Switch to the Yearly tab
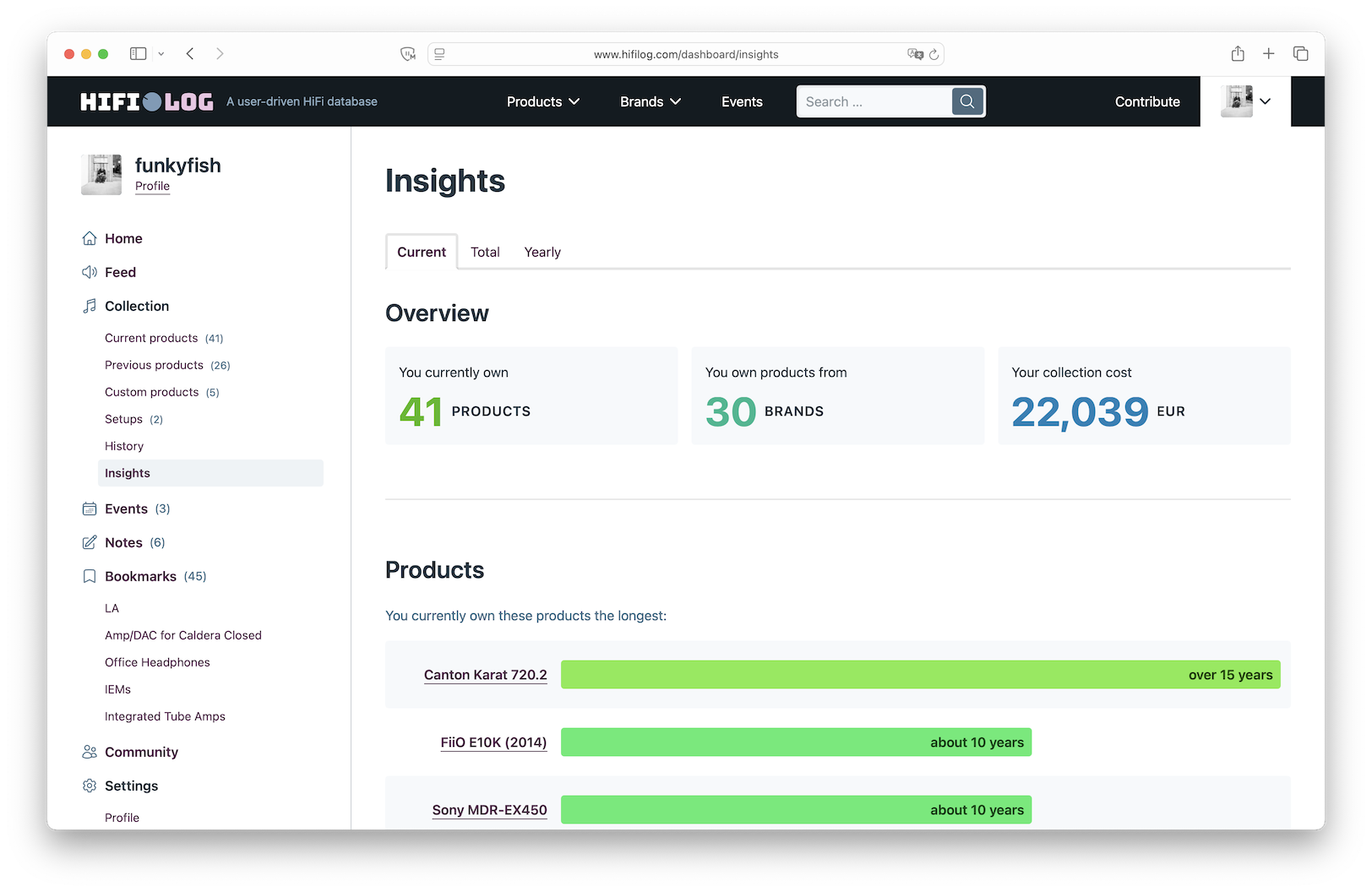Screen dimensions: 1372x892 [542, 252]
